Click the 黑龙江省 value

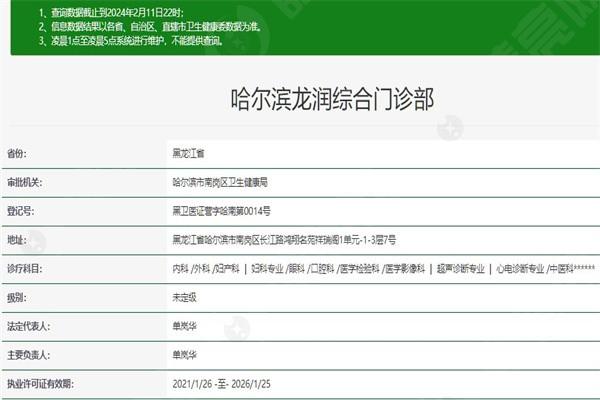(x=188, y=153)
